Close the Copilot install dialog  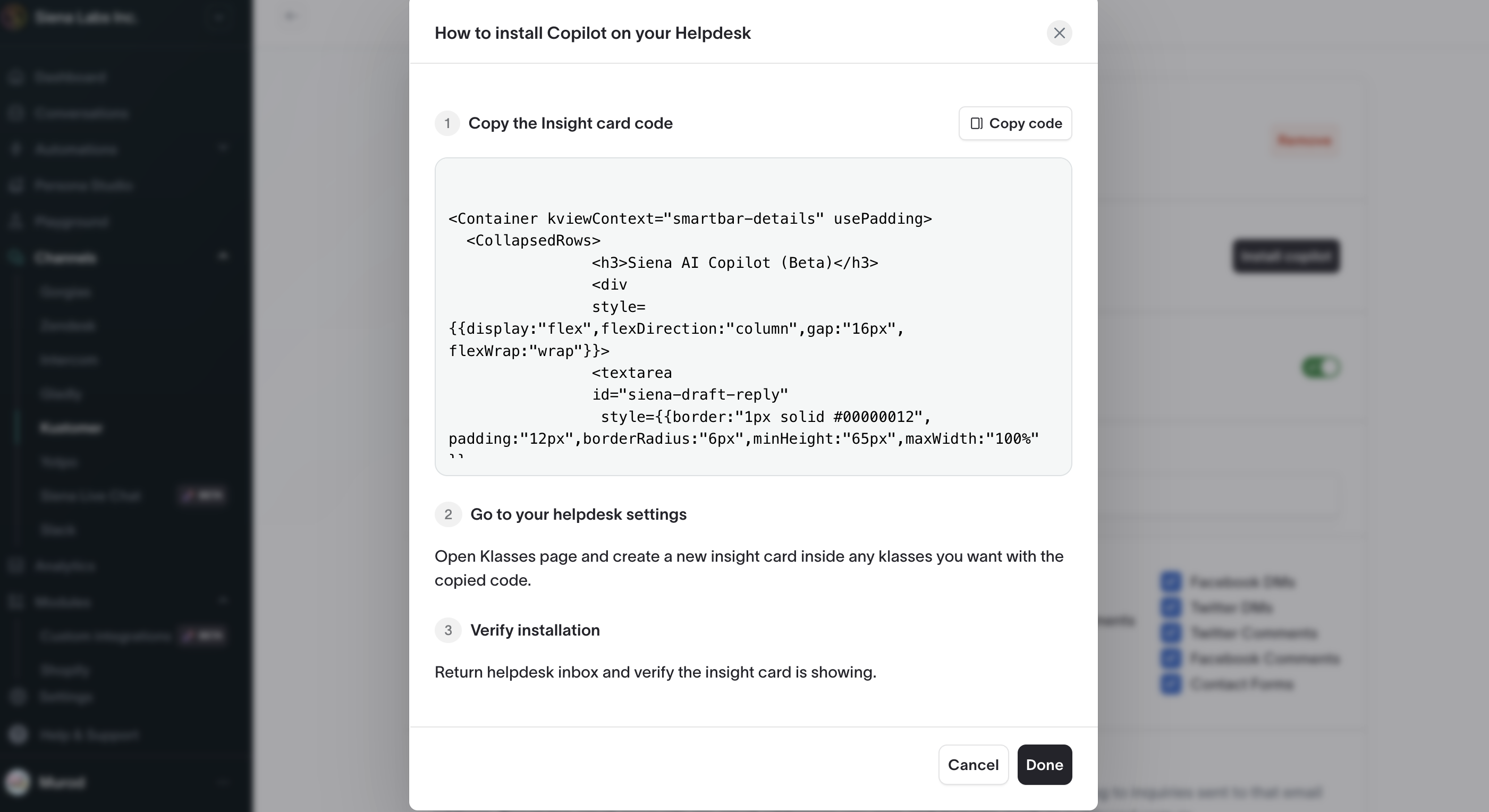click(x=1059, y=33)
